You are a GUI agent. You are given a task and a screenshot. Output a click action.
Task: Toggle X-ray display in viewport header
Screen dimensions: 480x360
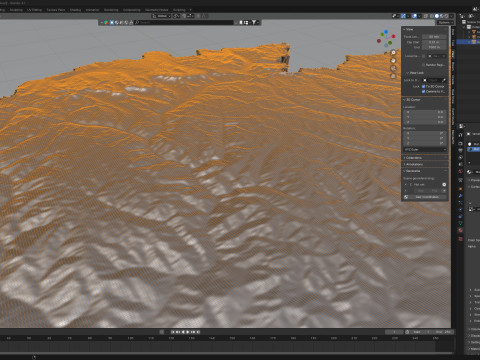pyautogui.click(x=426, y=16)
